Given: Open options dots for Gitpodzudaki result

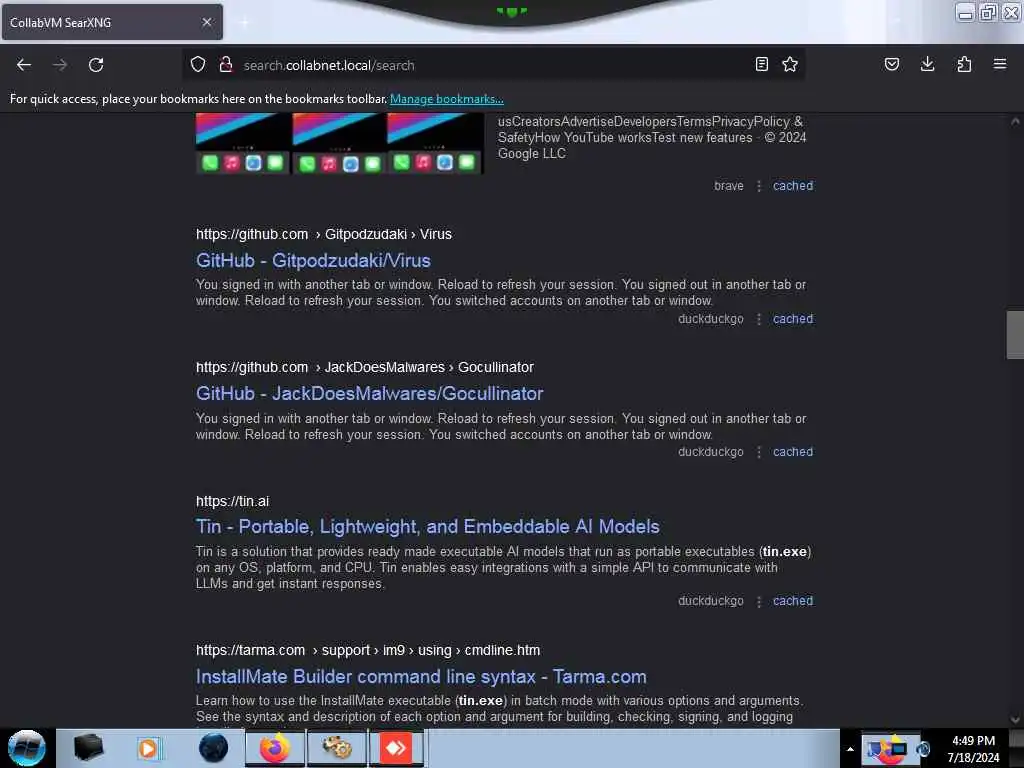Looking at the screenshot, I should point(758,319).
